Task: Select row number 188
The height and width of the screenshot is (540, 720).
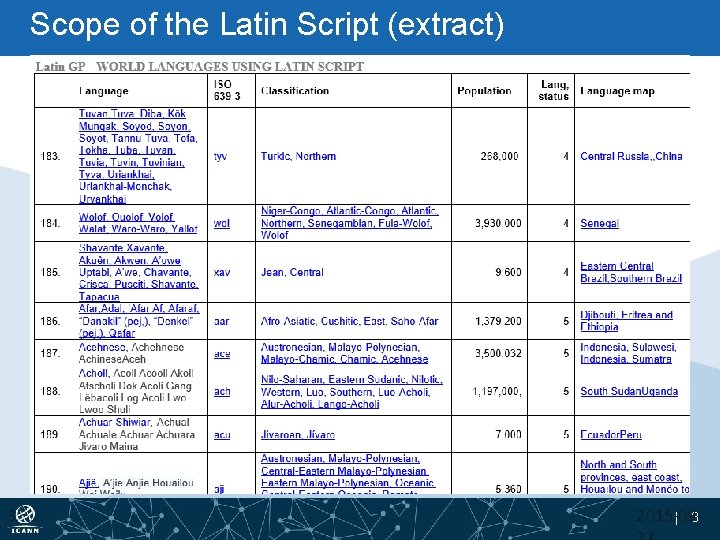Action: 51,391
